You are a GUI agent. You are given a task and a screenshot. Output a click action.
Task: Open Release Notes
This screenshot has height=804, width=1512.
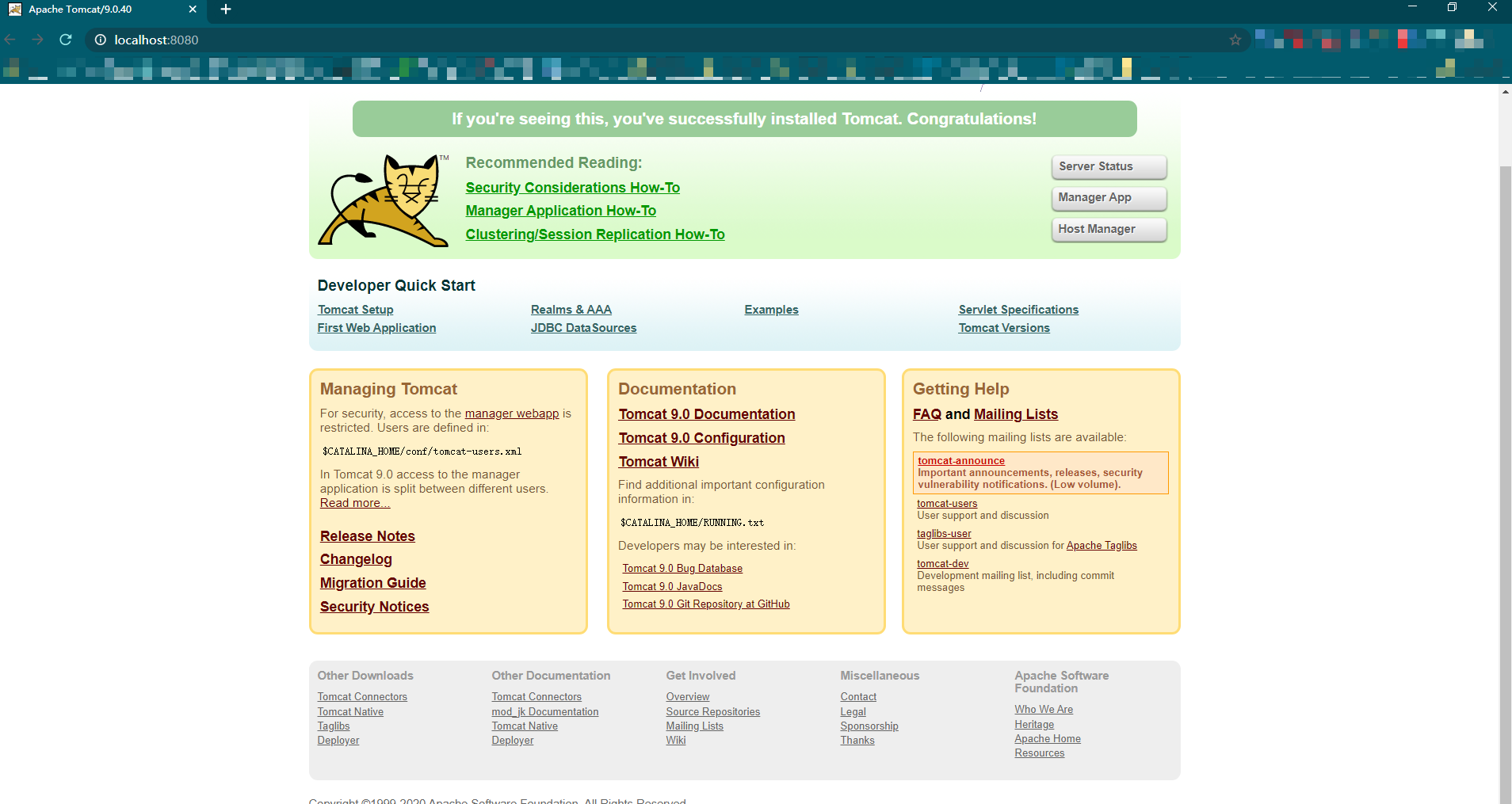pos(368,536)
